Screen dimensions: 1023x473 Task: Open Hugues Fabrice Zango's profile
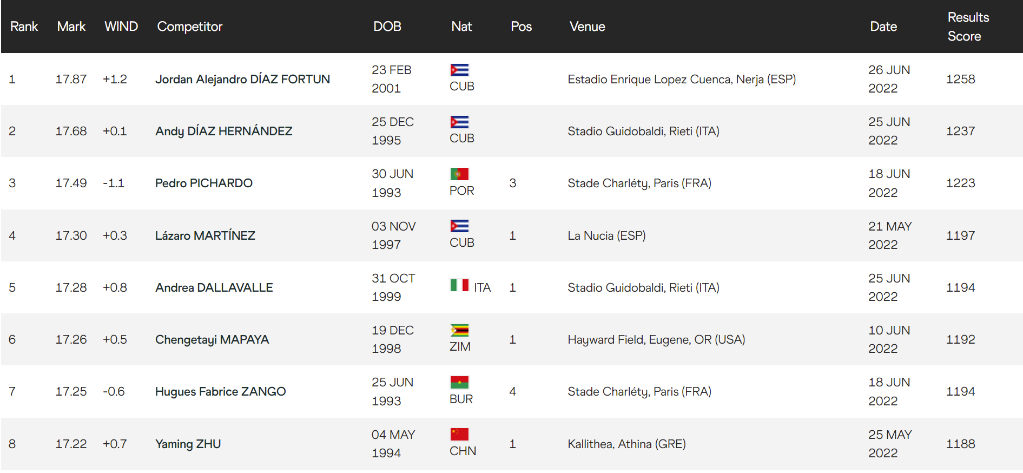coord(220,391)
